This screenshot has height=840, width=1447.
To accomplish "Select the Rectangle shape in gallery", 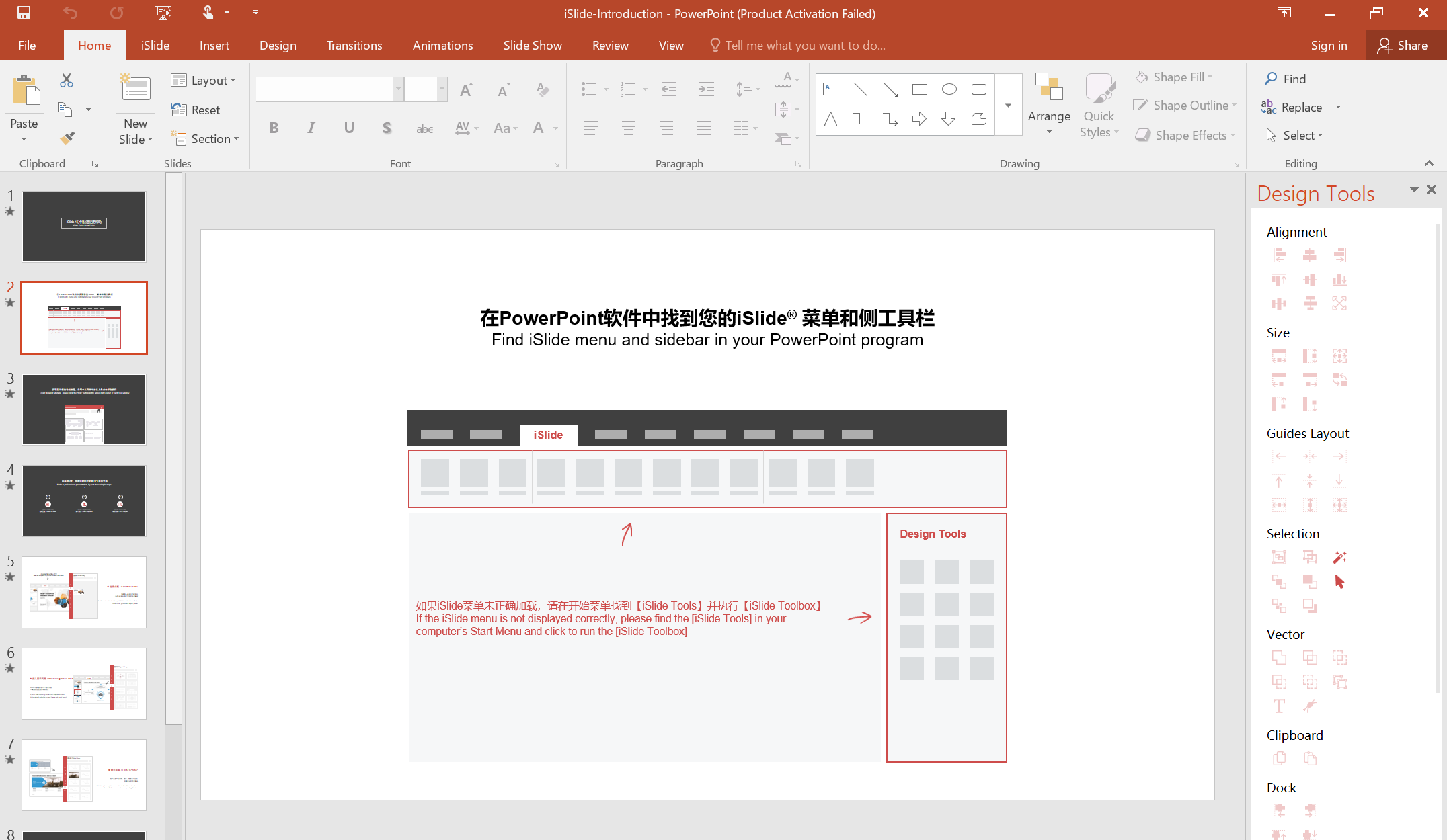I will pyautogui.click(x=919, y=89).
